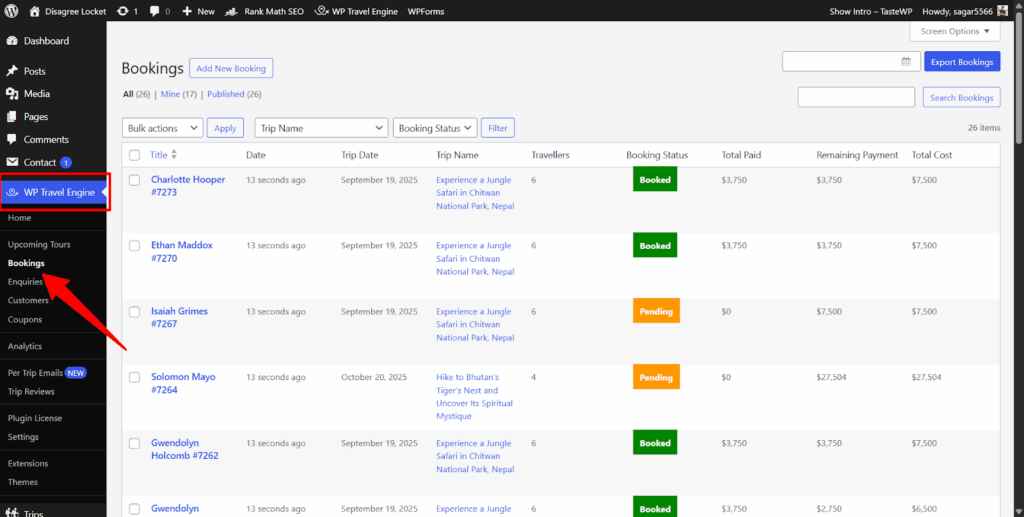The width and height of the screenshot is (1024, 517).
Task: Open Dashboard from the sidebar
Action: (x=46, y=41)
